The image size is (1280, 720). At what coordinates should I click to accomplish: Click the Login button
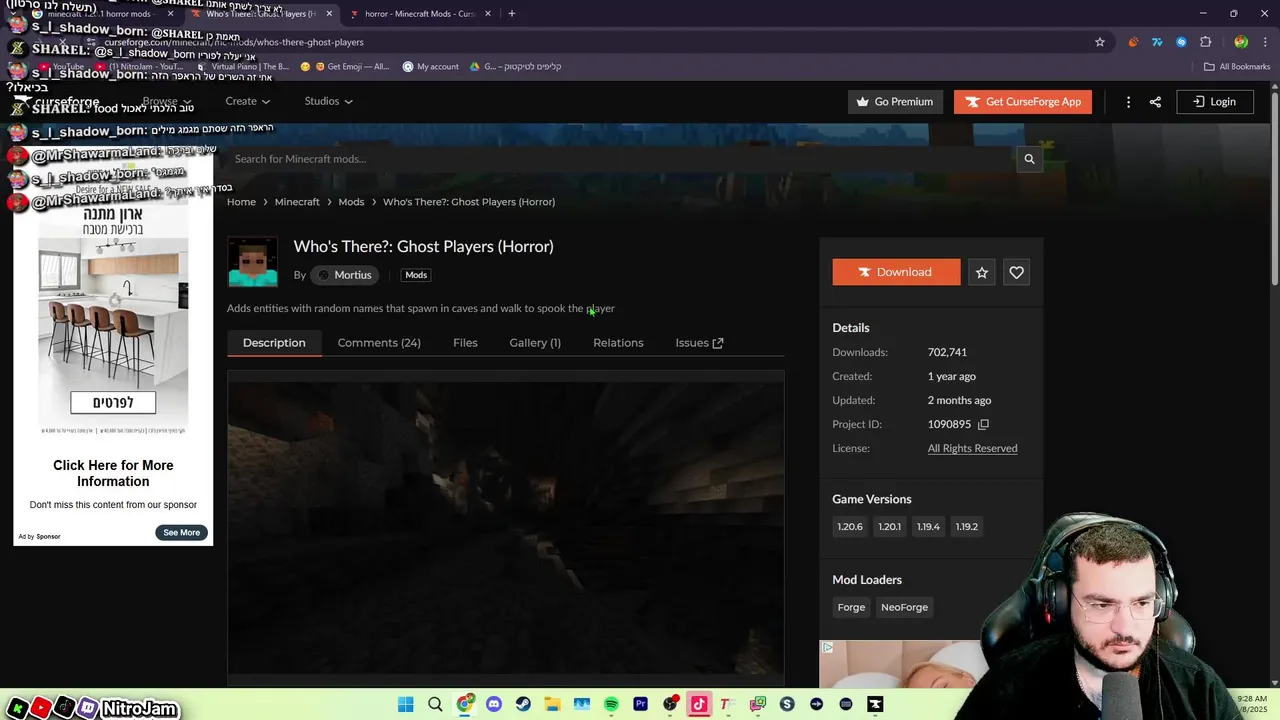(1214, 102)
